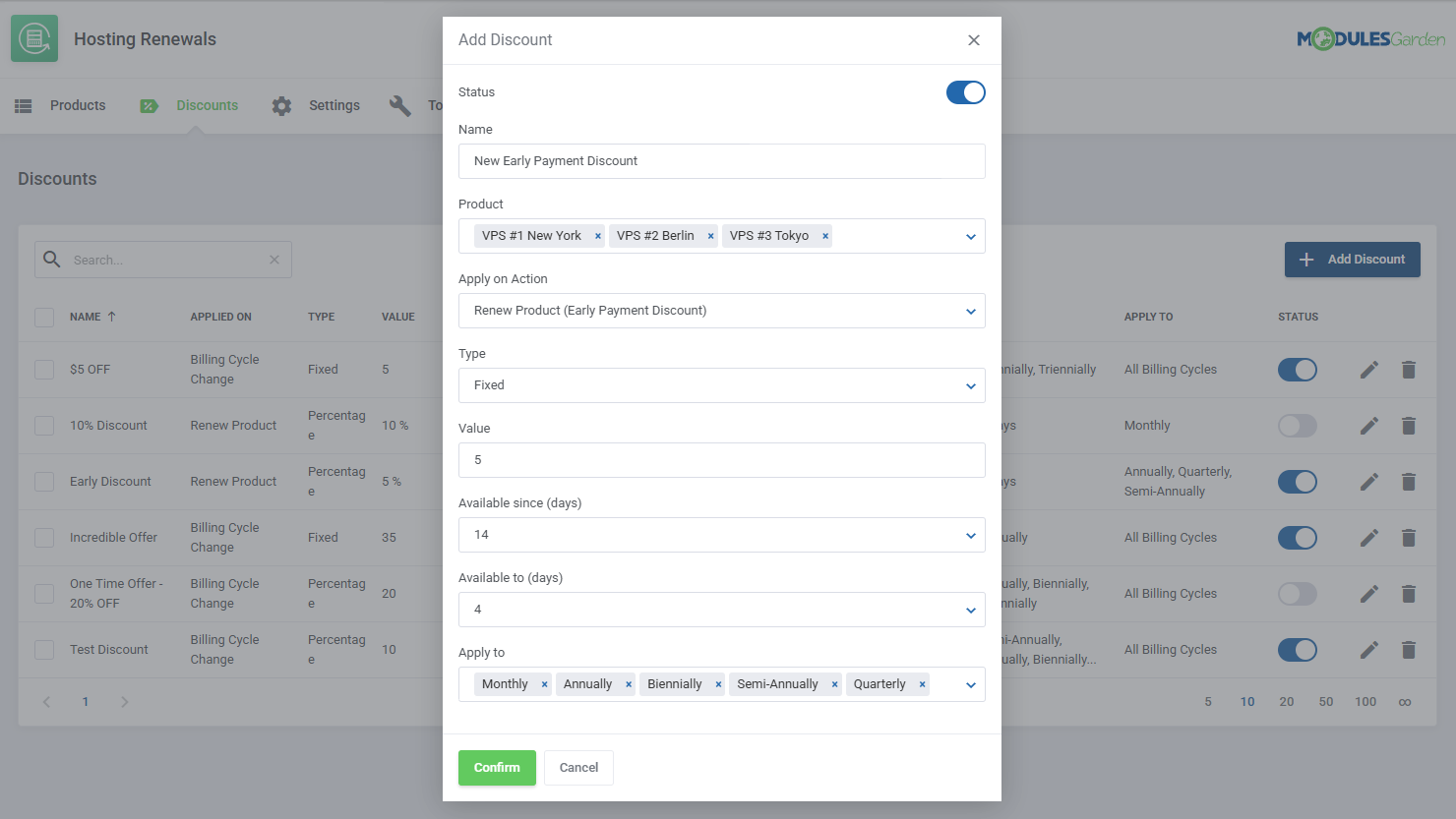
Task: Switch to the Products tab
Action: tap(77, 104)
